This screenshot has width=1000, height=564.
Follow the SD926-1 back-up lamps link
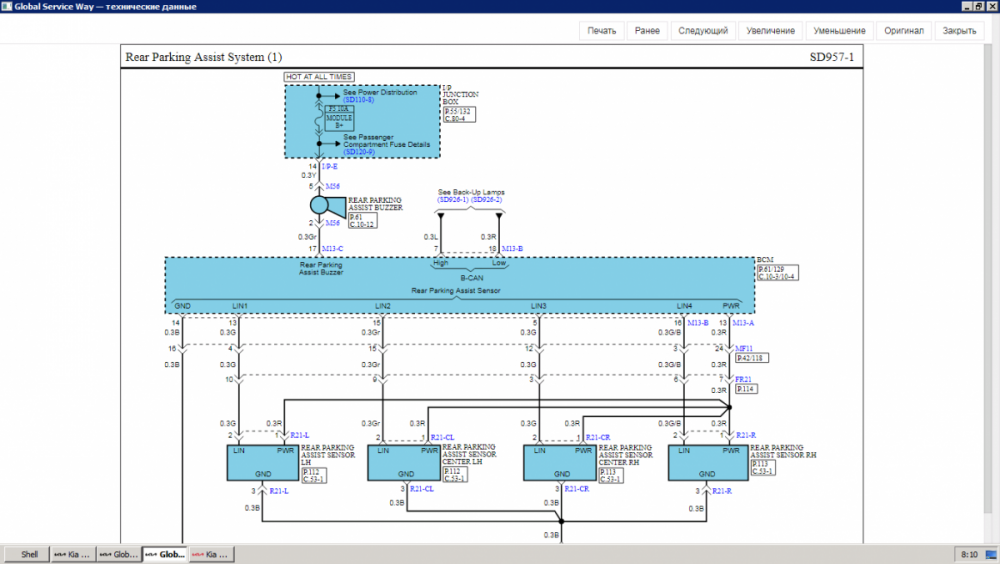453,200
